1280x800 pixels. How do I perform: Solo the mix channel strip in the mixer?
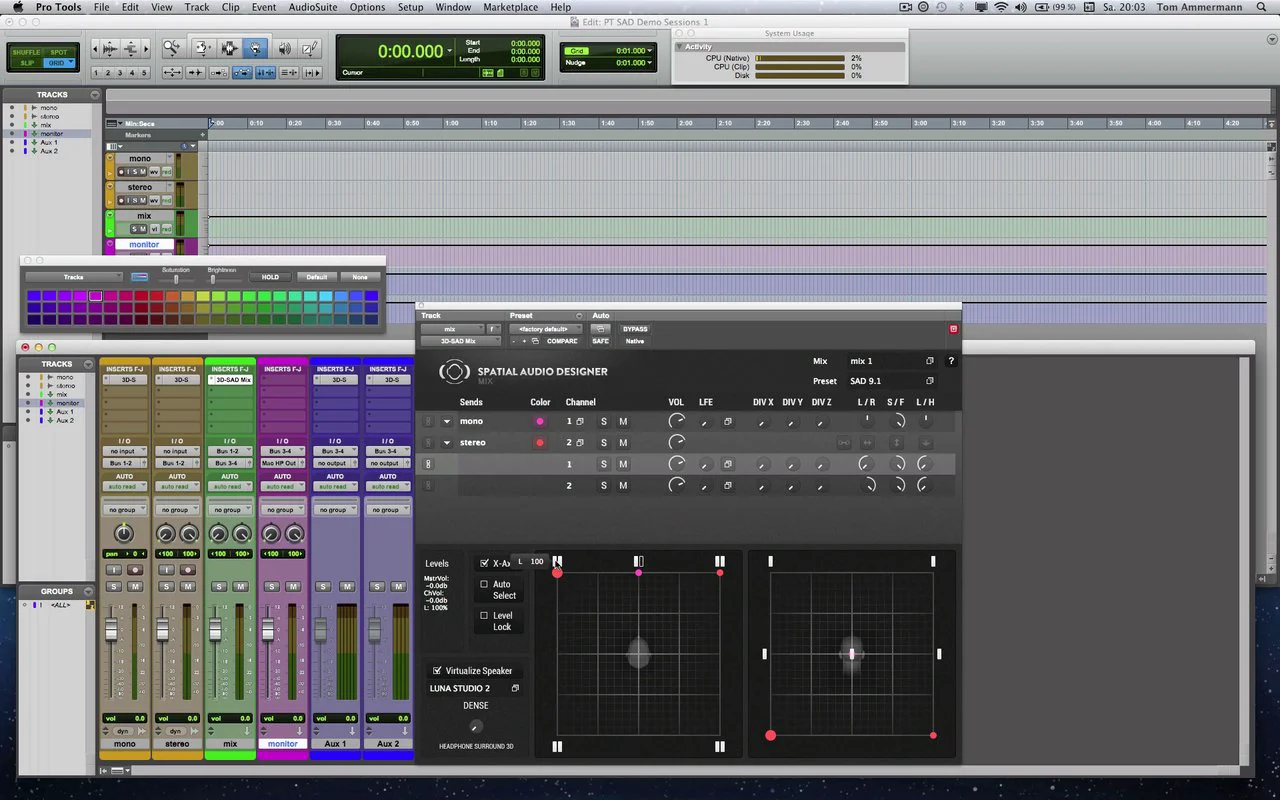click(219, 586)
